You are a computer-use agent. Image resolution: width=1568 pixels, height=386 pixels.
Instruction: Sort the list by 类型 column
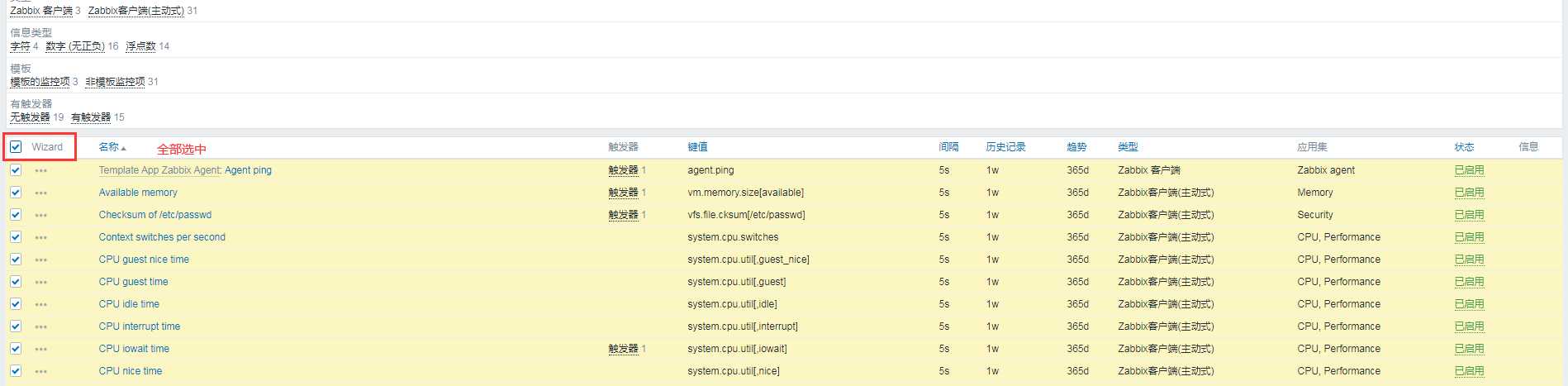click(1128, 147)
